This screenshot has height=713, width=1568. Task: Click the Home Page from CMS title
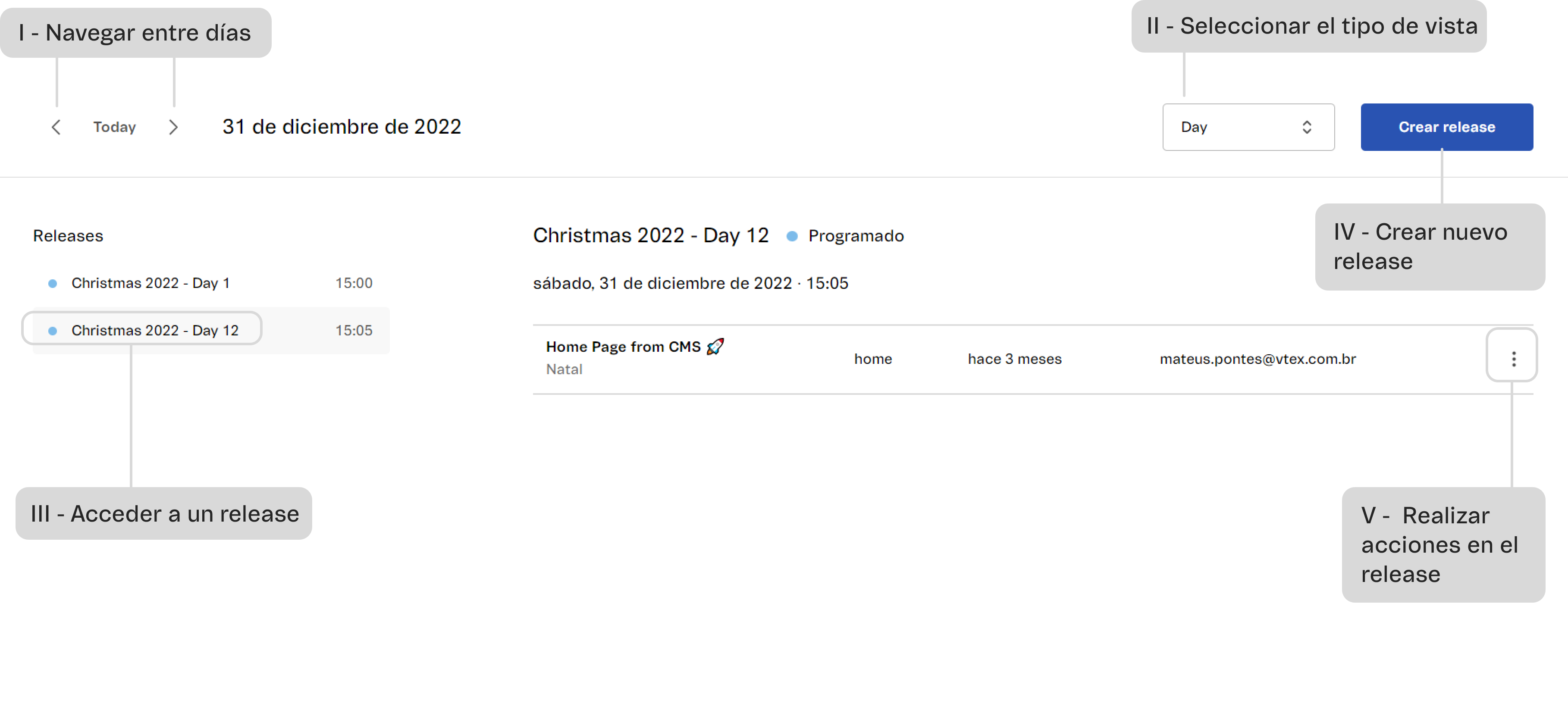click(623, 347)
